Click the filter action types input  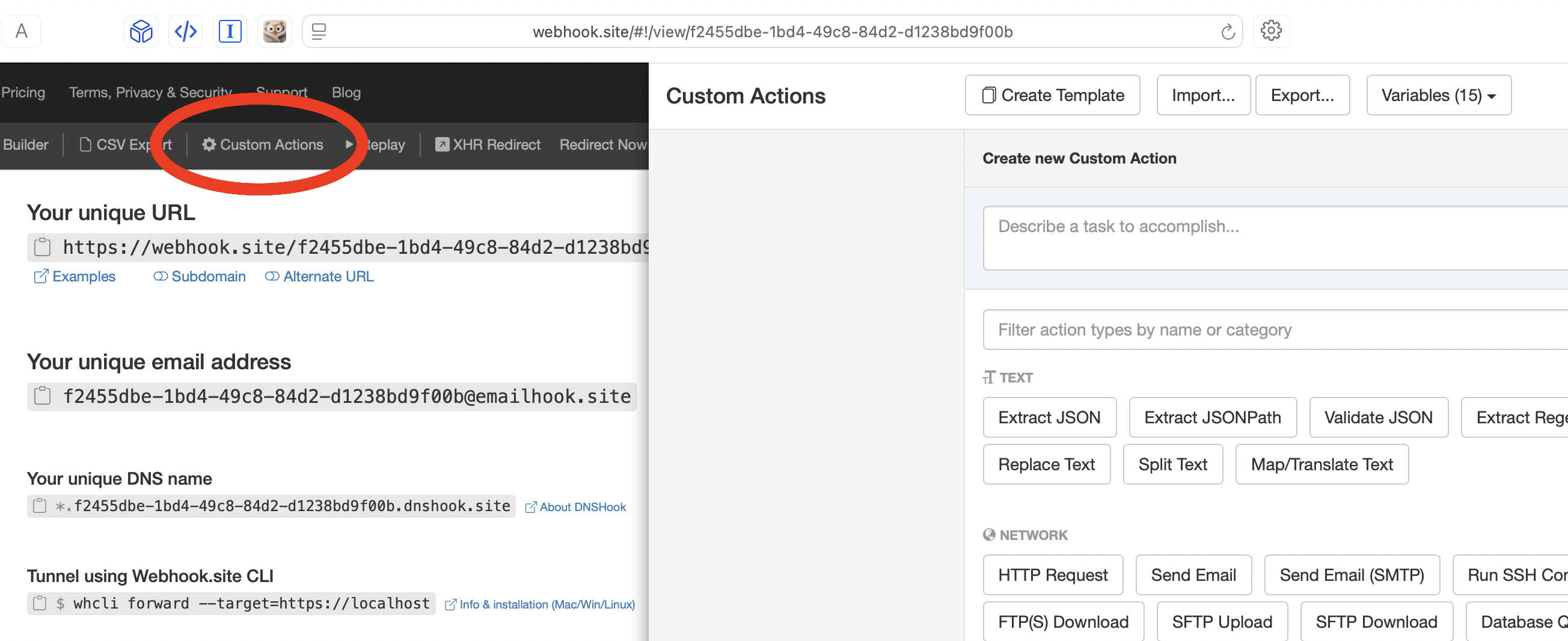pos(1275,330)
